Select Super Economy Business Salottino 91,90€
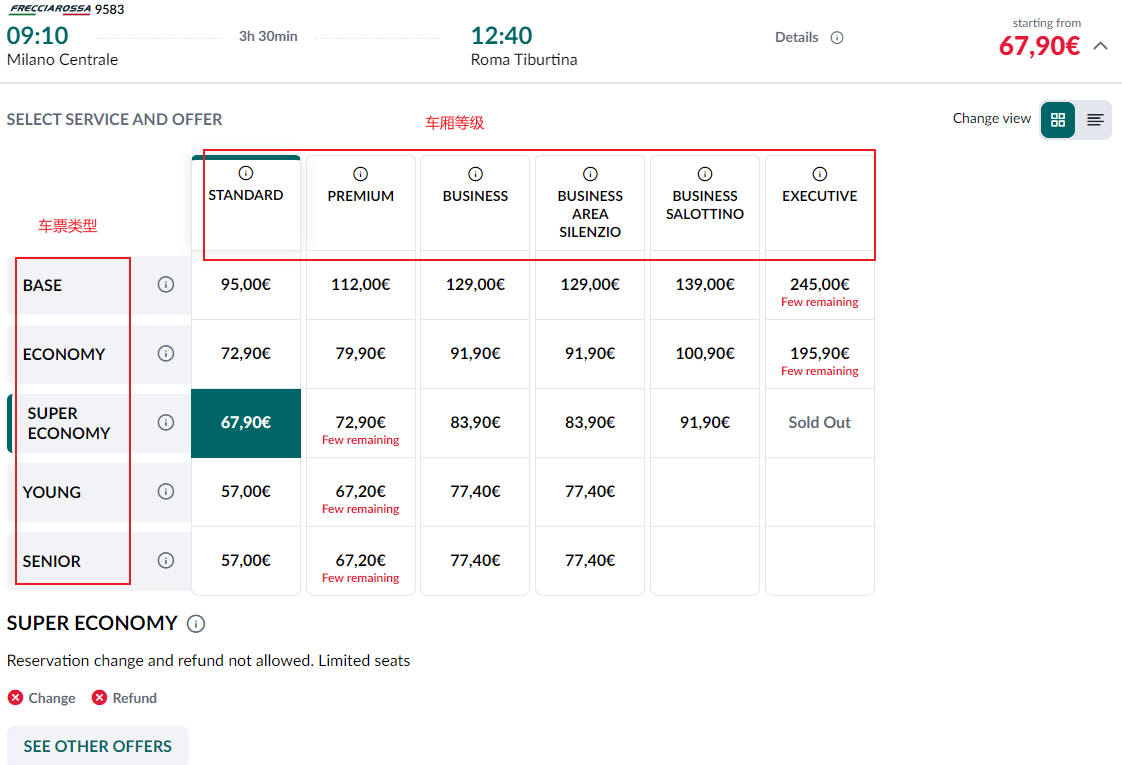The height and width of the screenshot is (765, 1122). coord(705,422)
